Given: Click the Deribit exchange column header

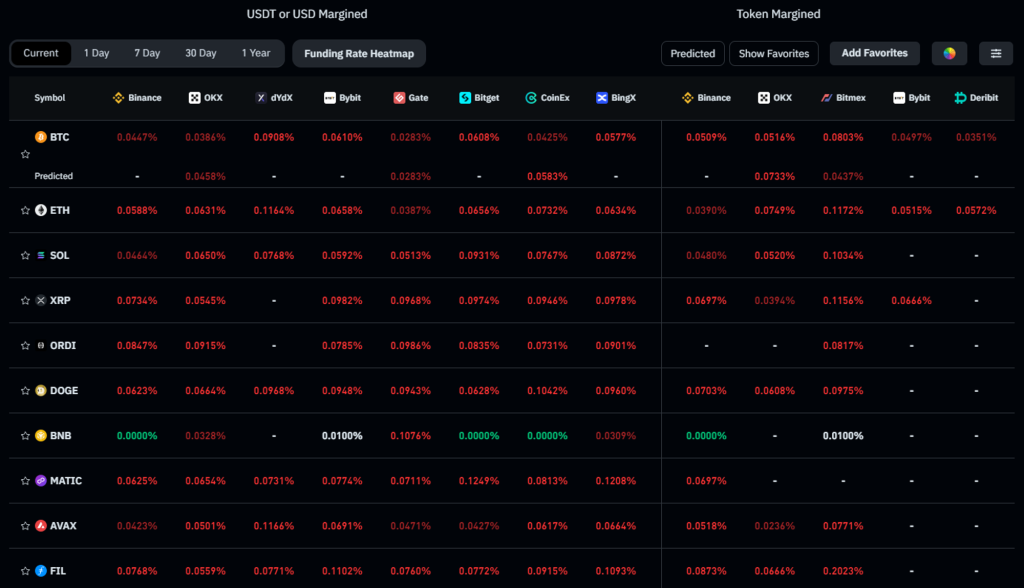Looking at the screenshot, I should point(976,98).
